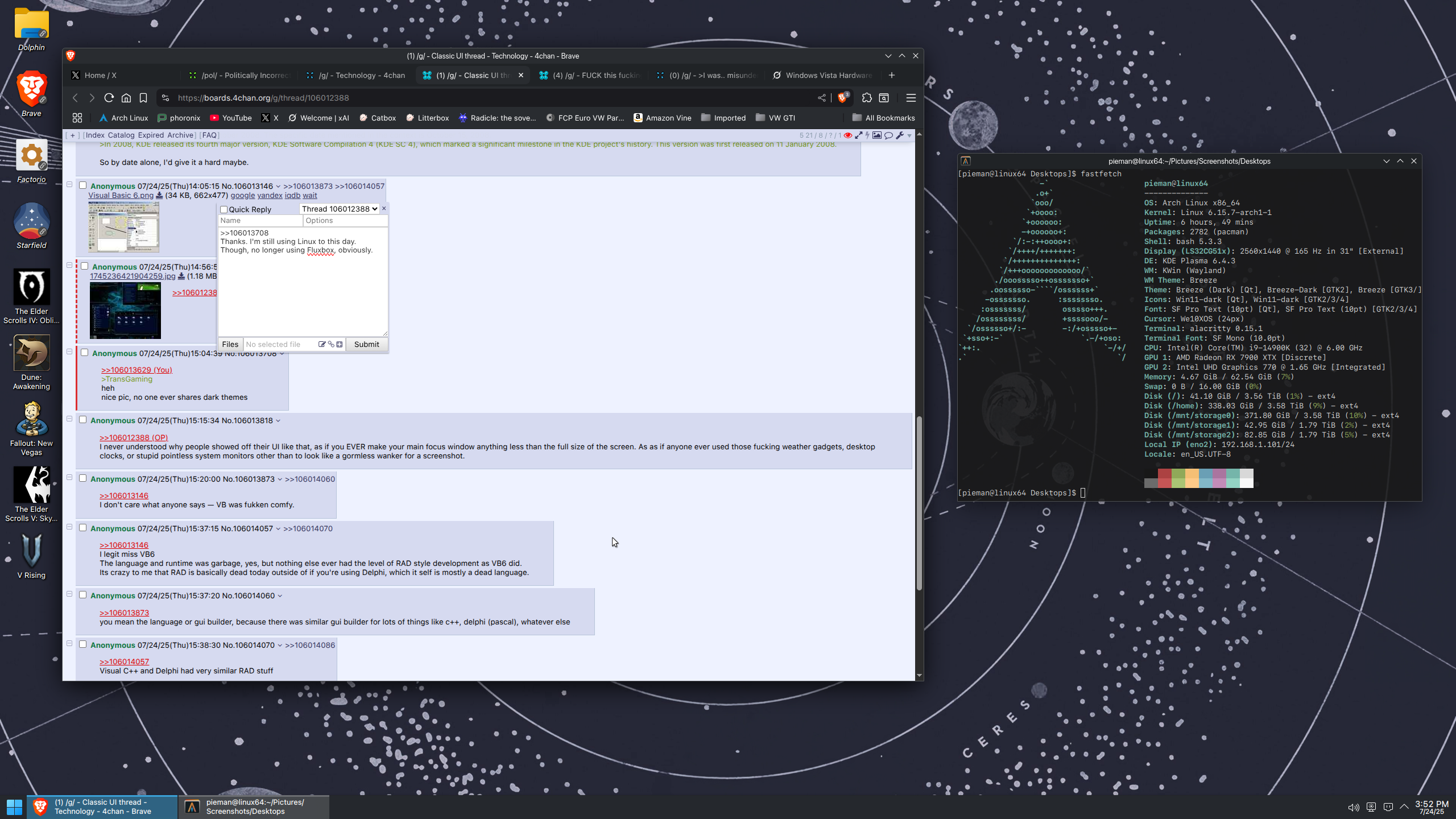Open the Visual Basic 6.png file link
This screenshot has width=1456, height=819.
tap(121, 196)
